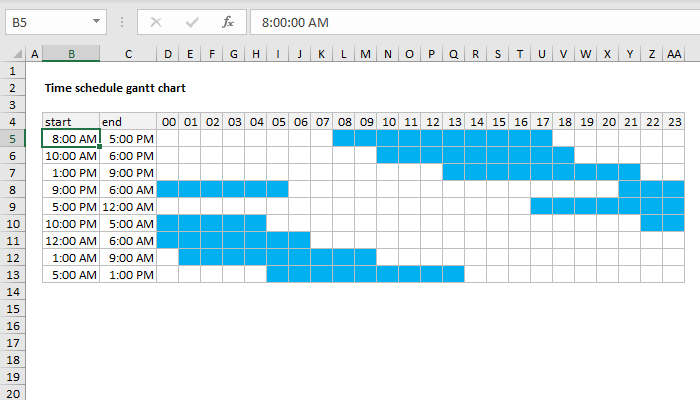This screenshot has width=700, height=400.
Task: Click the blue filled cell in row 5 under 08
Action: pyautogui.click(x=344, y=138)
